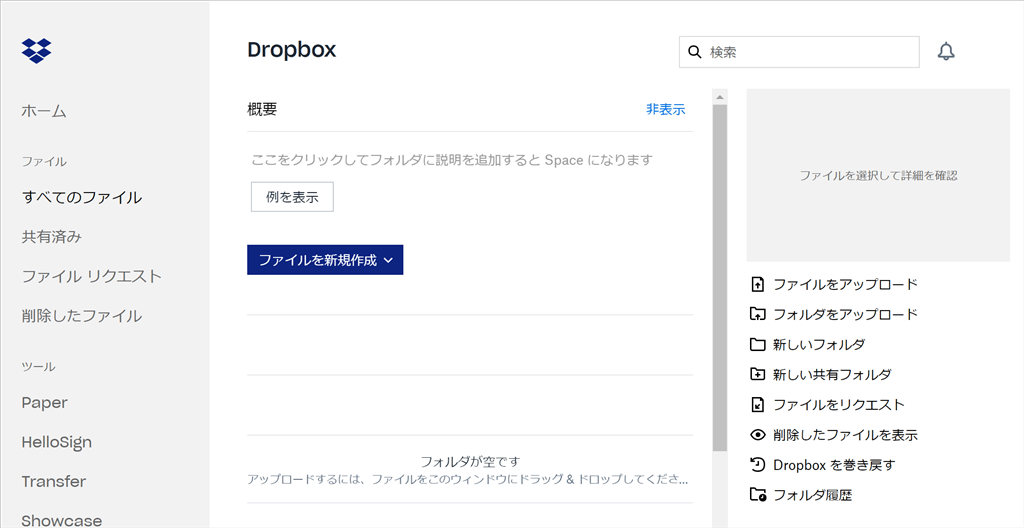1024x528 pixels.
Task: Open Paper in the sidebar tools
Action: point(44,403)
